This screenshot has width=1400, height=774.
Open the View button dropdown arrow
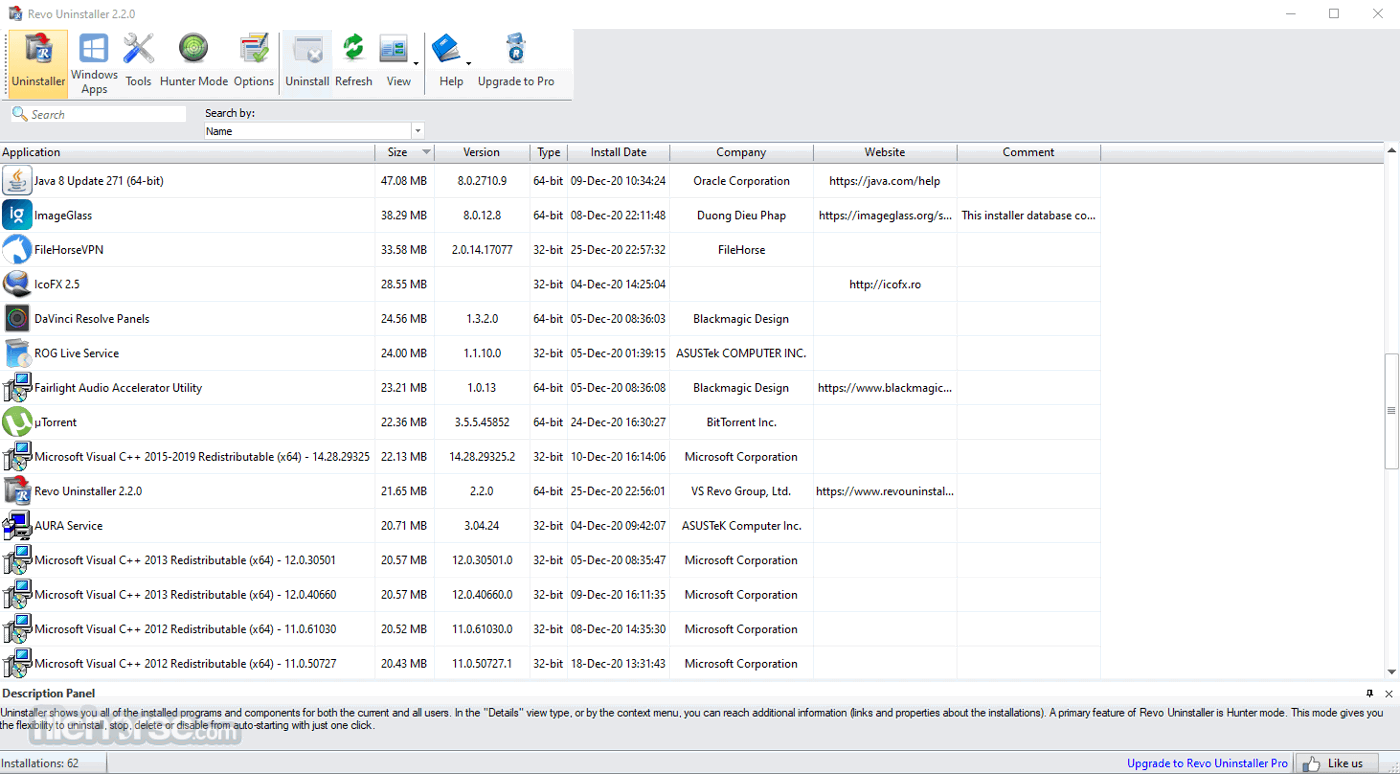[416, 64]
